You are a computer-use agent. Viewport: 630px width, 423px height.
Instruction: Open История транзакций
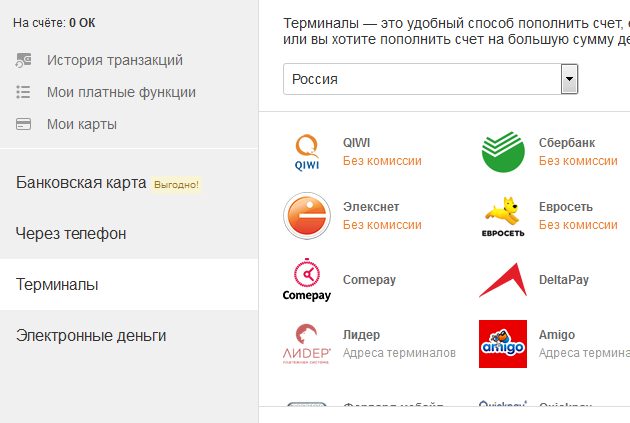point(115,60)
